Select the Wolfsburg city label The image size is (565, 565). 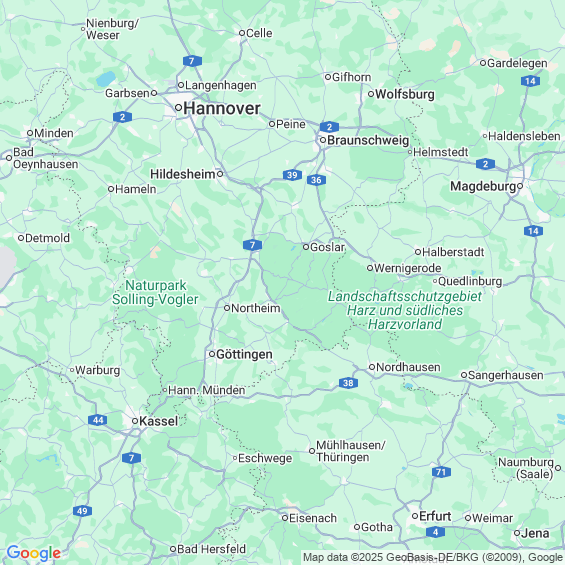[405, 94]
